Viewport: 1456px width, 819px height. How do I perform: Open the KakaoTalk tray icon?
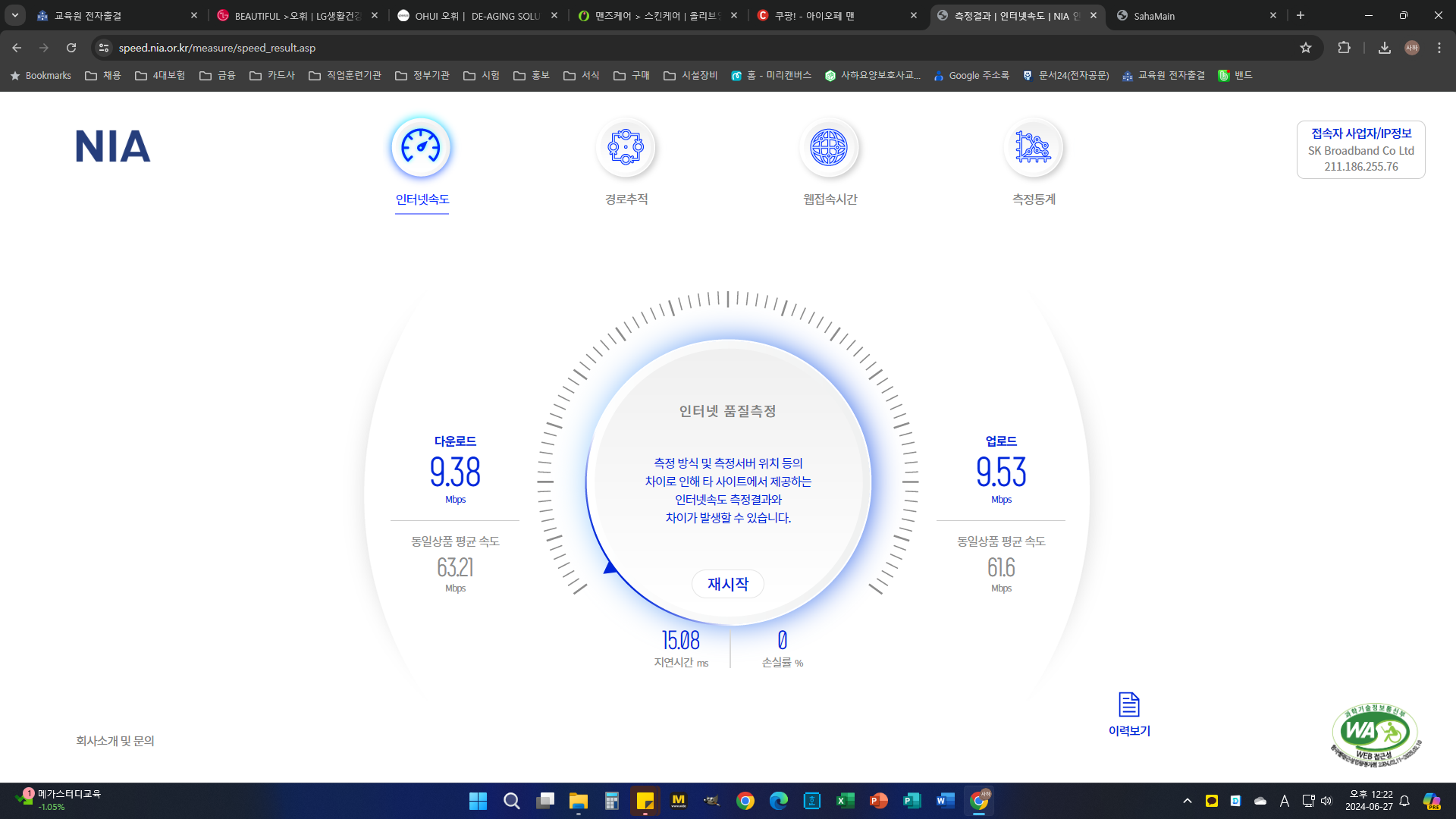click(x=1212, y=801)
